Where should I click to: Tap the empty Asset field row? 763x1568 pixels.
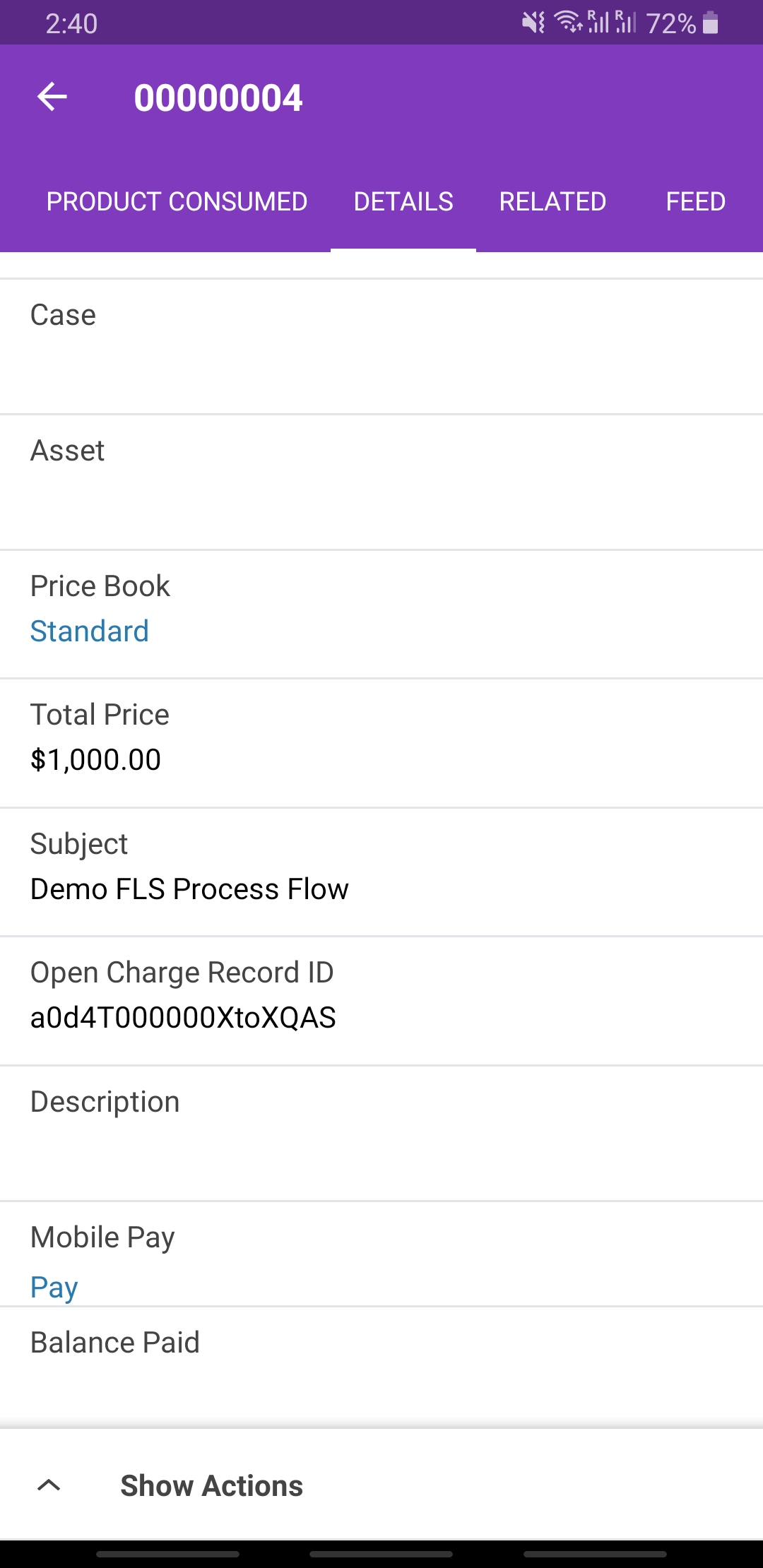(x=381, y=482)
